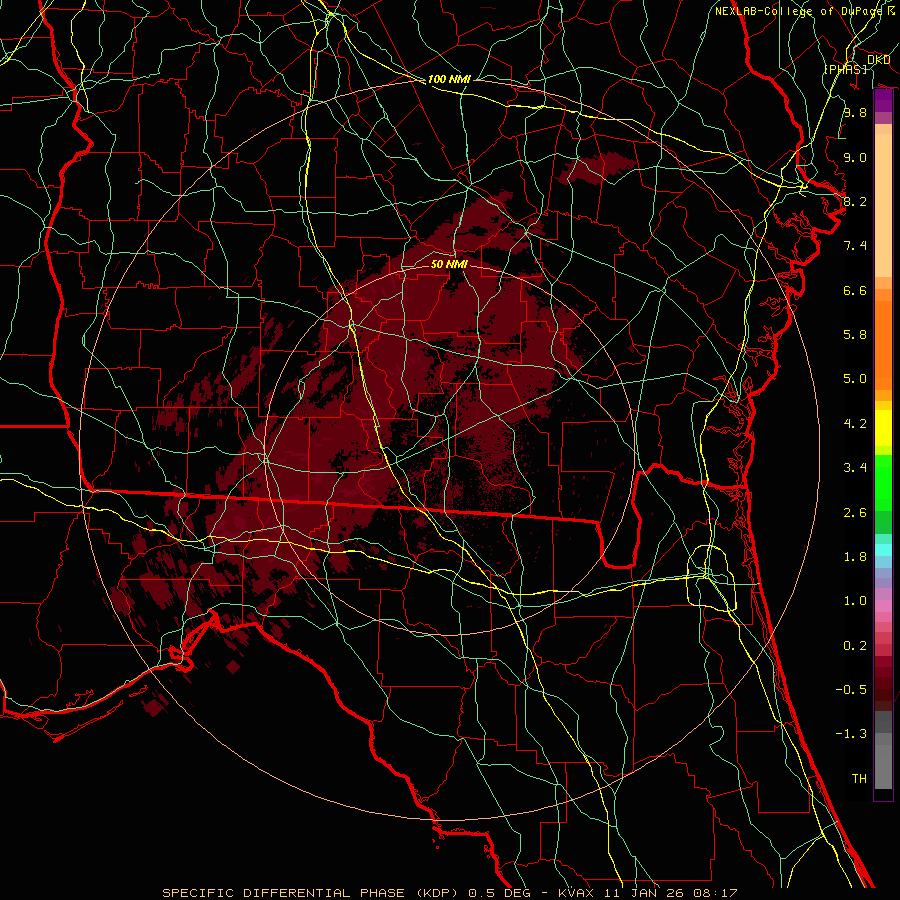Click the 50 NMI range ring label
Image resolution: width=900 pixels, height=900 pixels.
(x=449, y=264)
